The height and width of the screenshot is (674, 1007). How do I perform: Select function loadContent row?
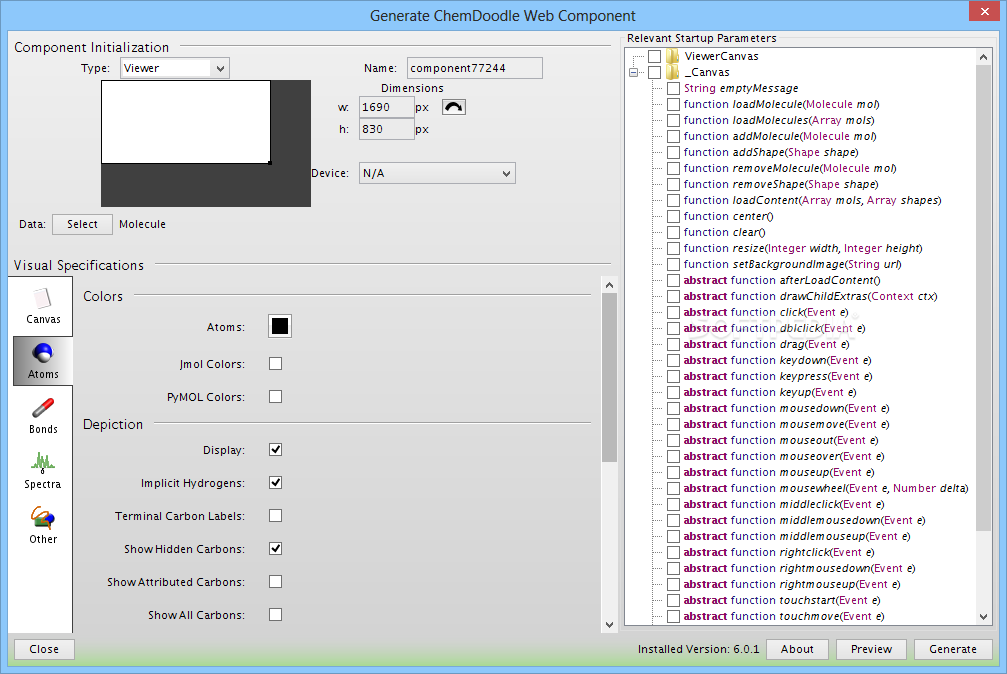tap(812, 200)
